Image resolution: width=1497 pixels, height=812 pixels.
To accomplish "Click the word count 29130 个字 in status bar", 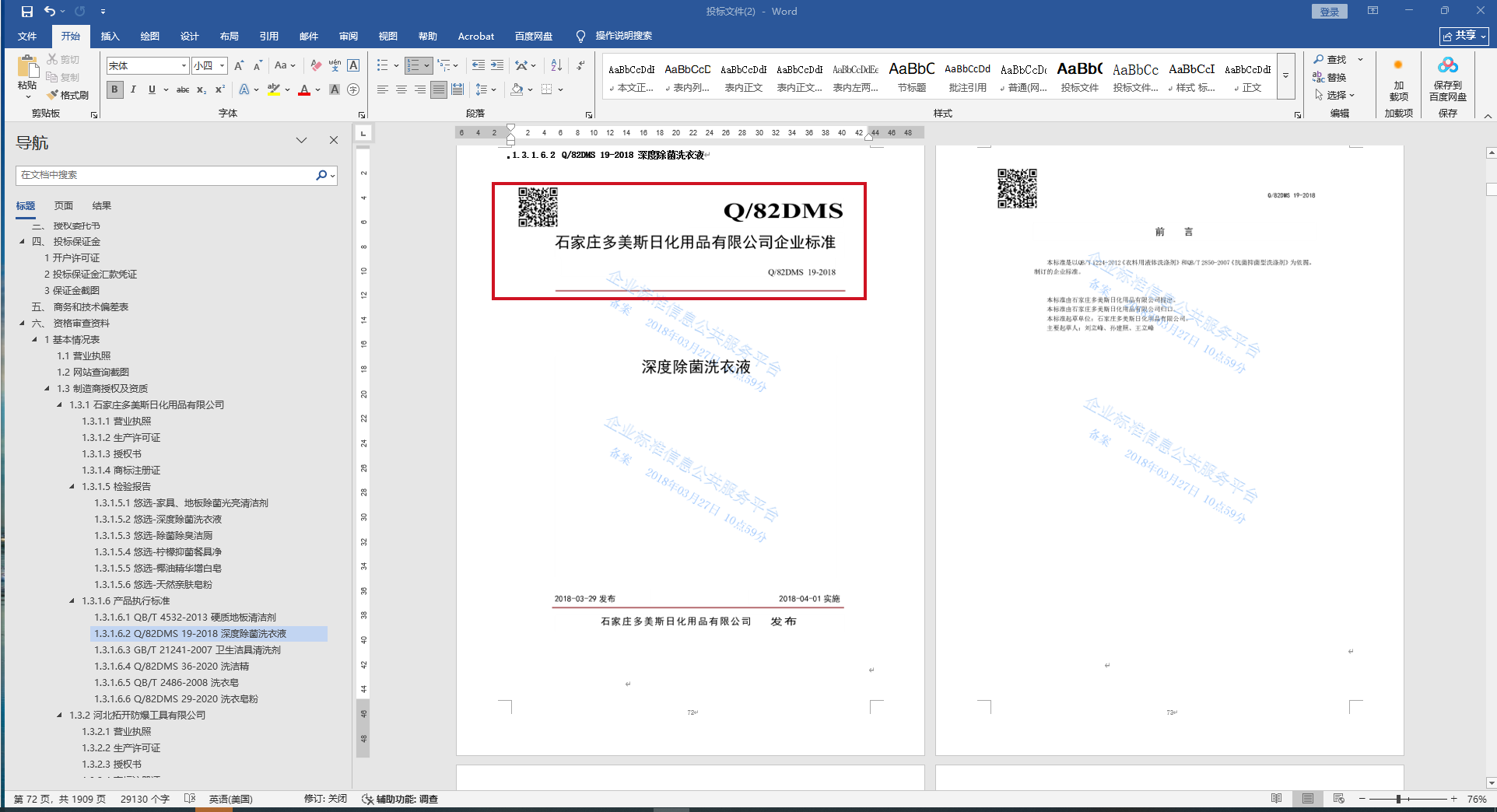I will pyautogui.click(x=145, y=799).
